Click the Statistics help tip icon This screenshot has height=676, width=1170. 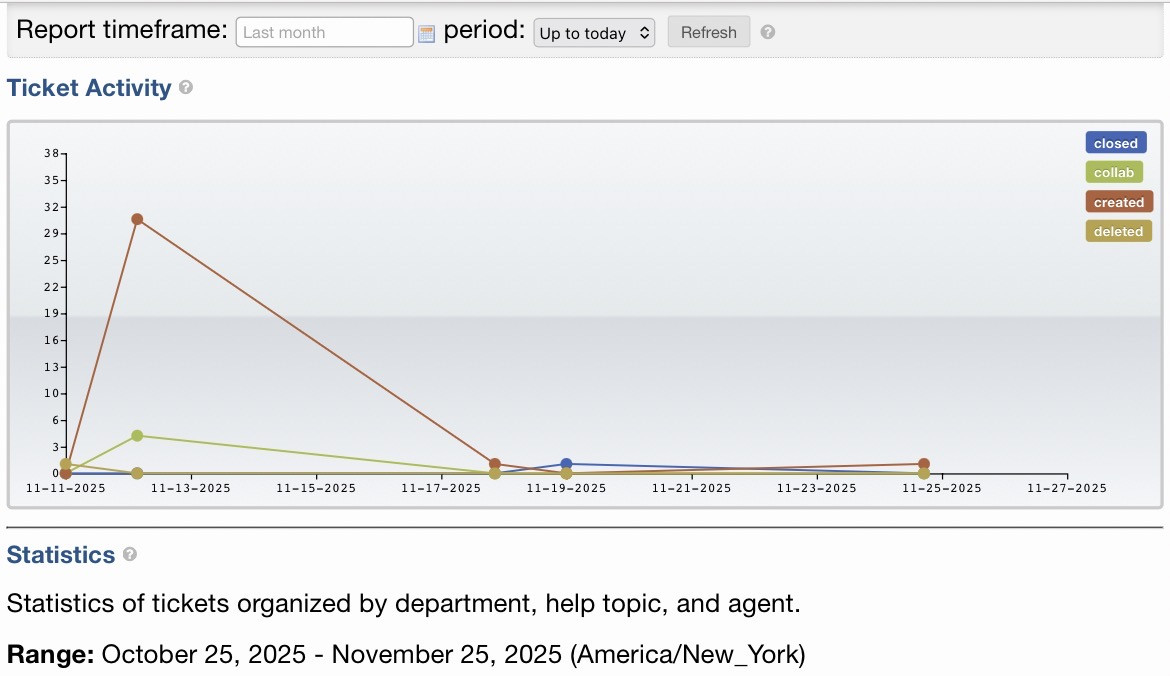130,555
